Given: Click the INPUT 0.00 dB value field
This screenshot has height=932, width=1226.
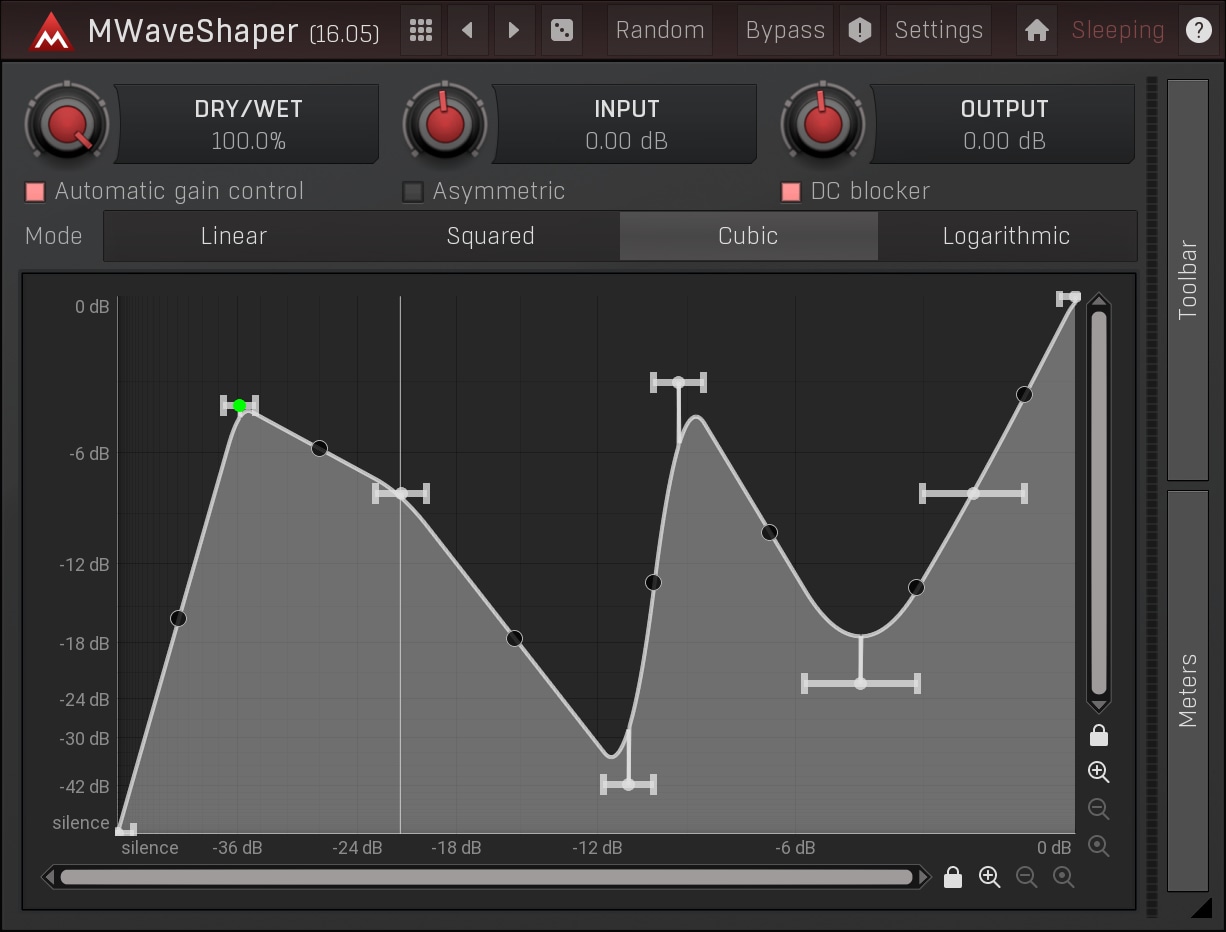Looking at the screenshot, I should coord(626,124).
